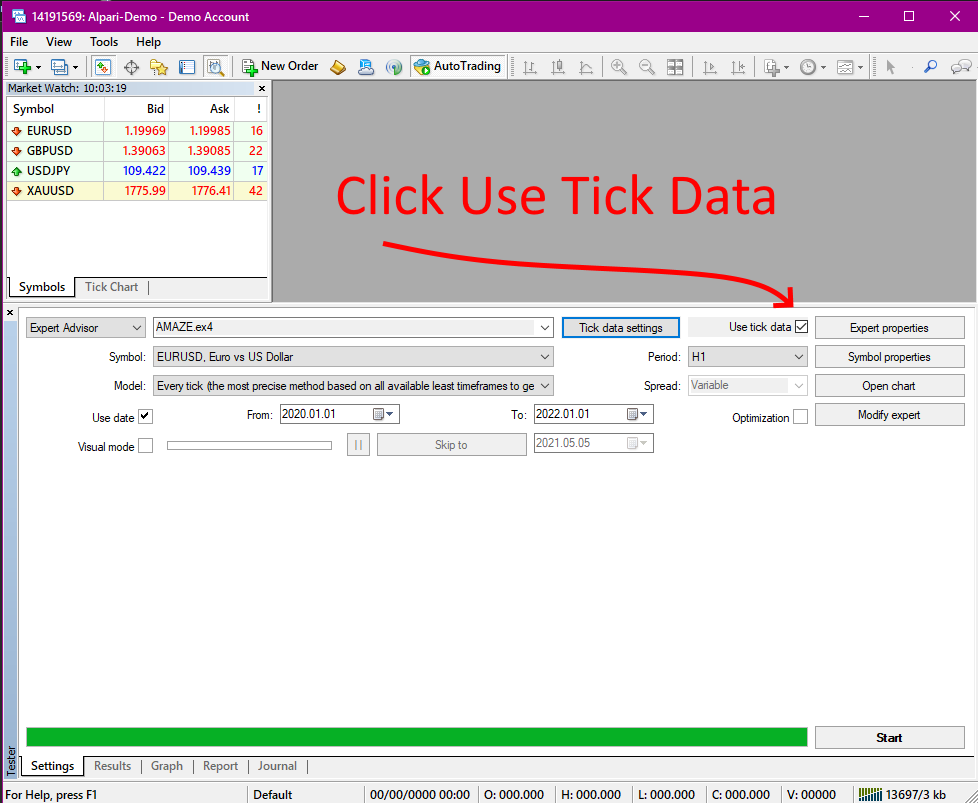Click the tile windows grid icon
Image resolution: width=978 pixels, height=803 pixels.
coord(676,67)
